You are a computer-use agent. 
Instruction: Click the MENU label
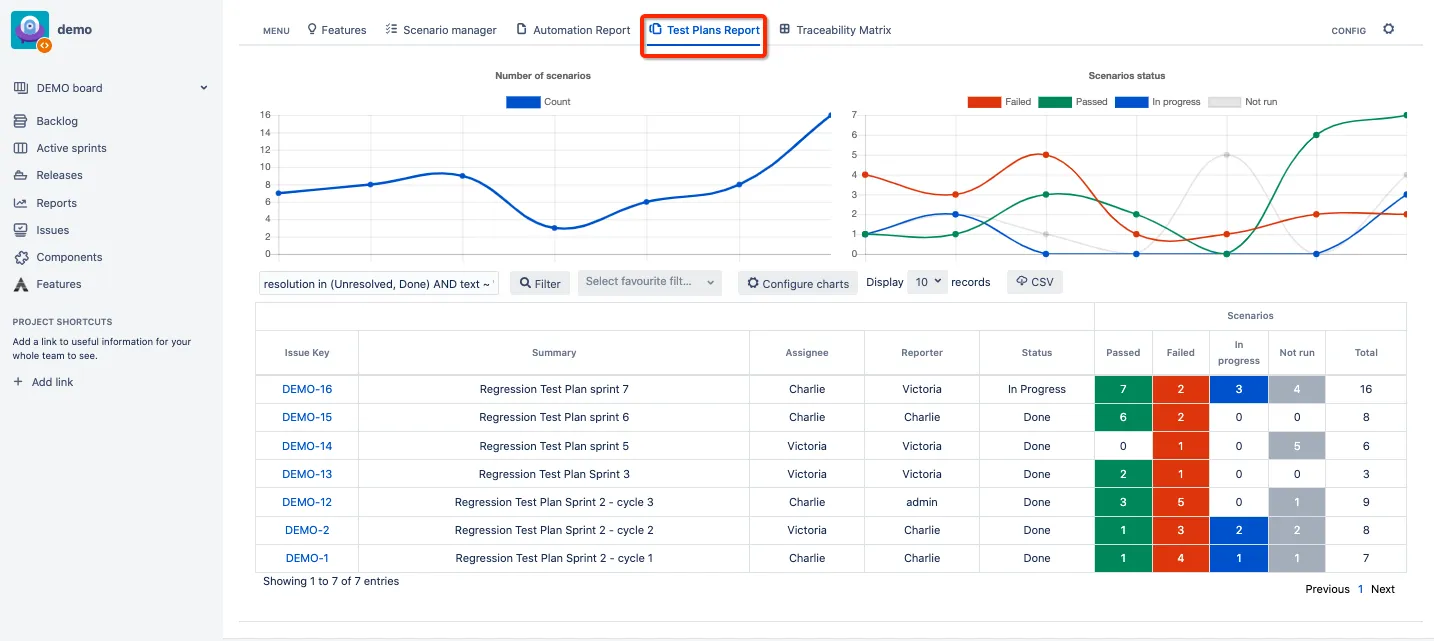click(x=276, y=31)
